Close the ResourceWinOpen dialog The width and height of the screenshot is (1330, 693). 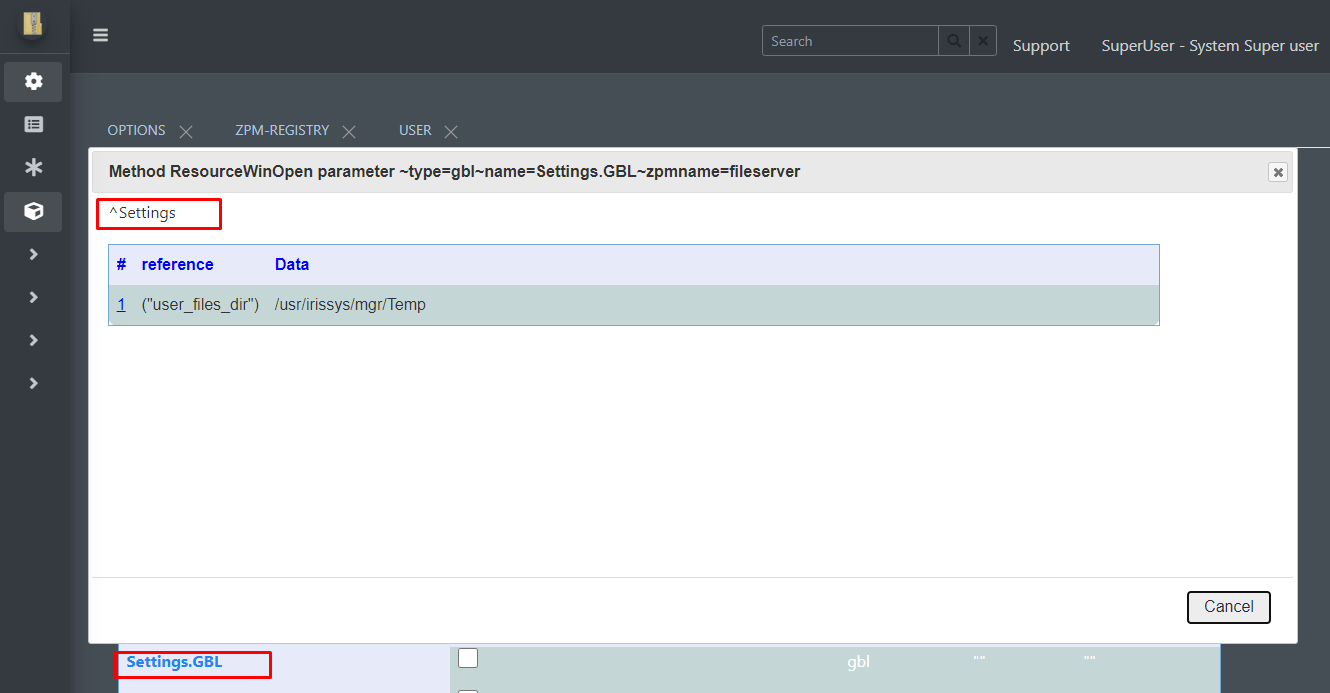tap(1277, 172)
